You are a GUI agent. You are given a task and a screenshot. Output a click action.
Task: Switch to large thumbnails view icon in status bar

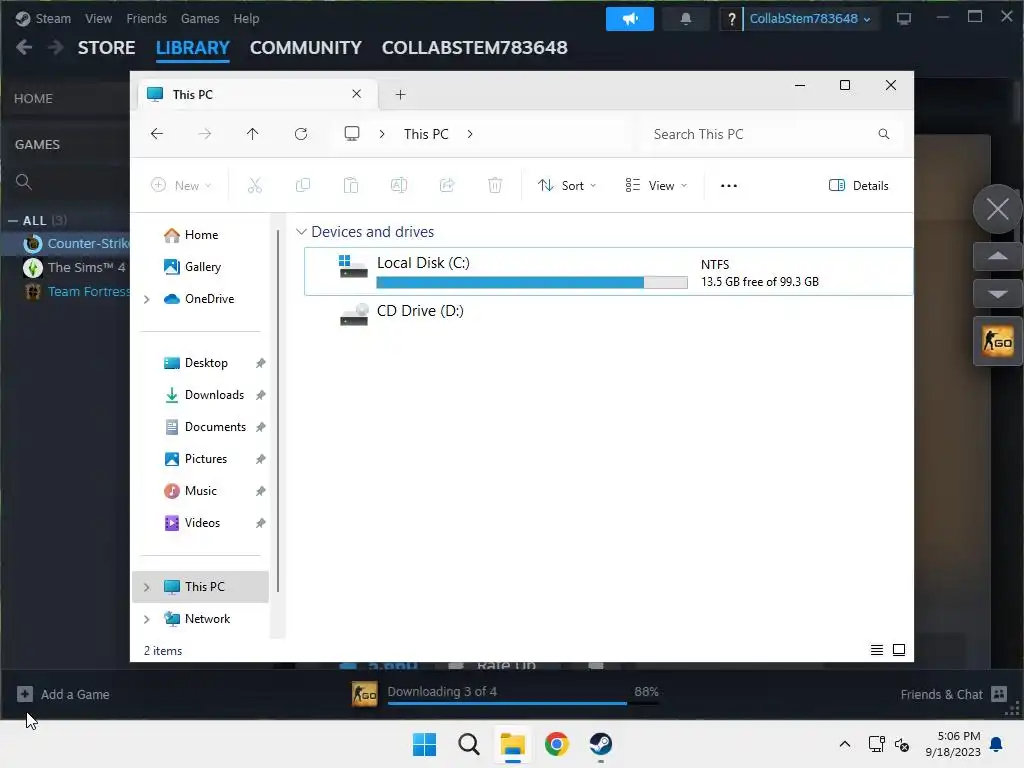click(899, 650)
